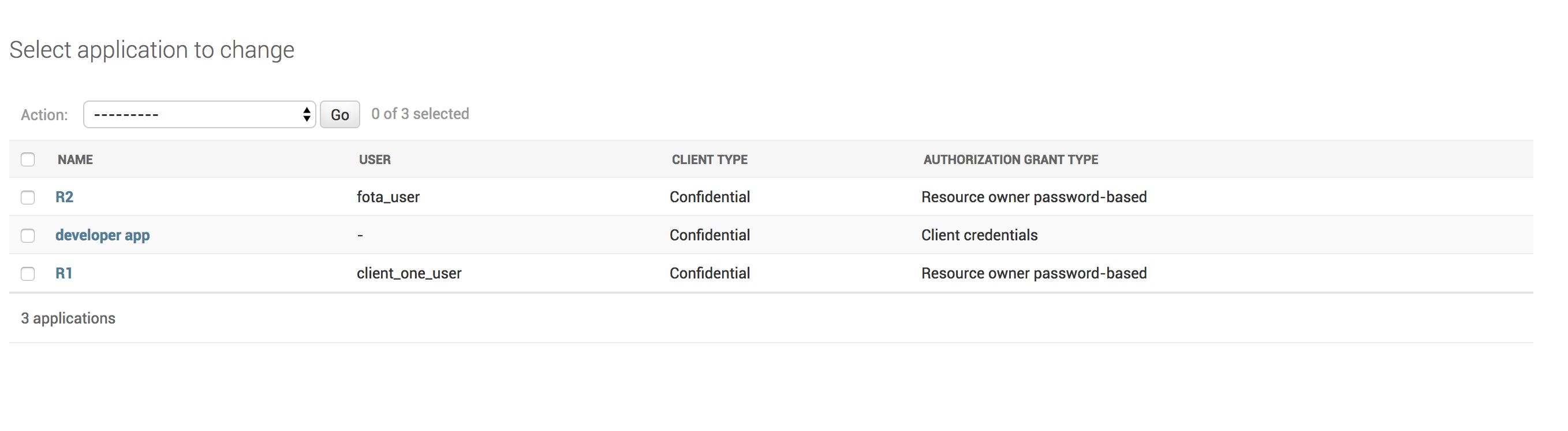
Task: Click the 'Select application to change' heading
Action: click(152, 50)
